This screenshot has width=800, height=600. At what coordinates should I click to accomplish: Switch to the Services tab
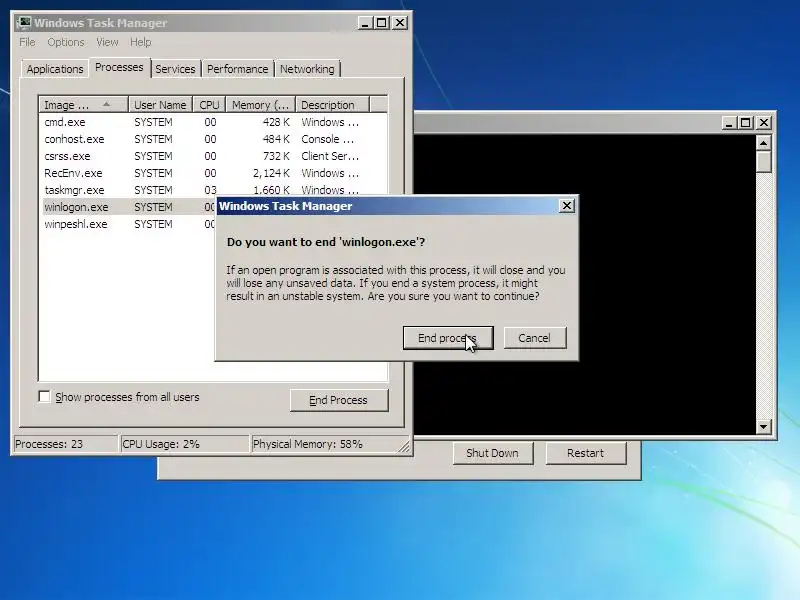[175, 69]
